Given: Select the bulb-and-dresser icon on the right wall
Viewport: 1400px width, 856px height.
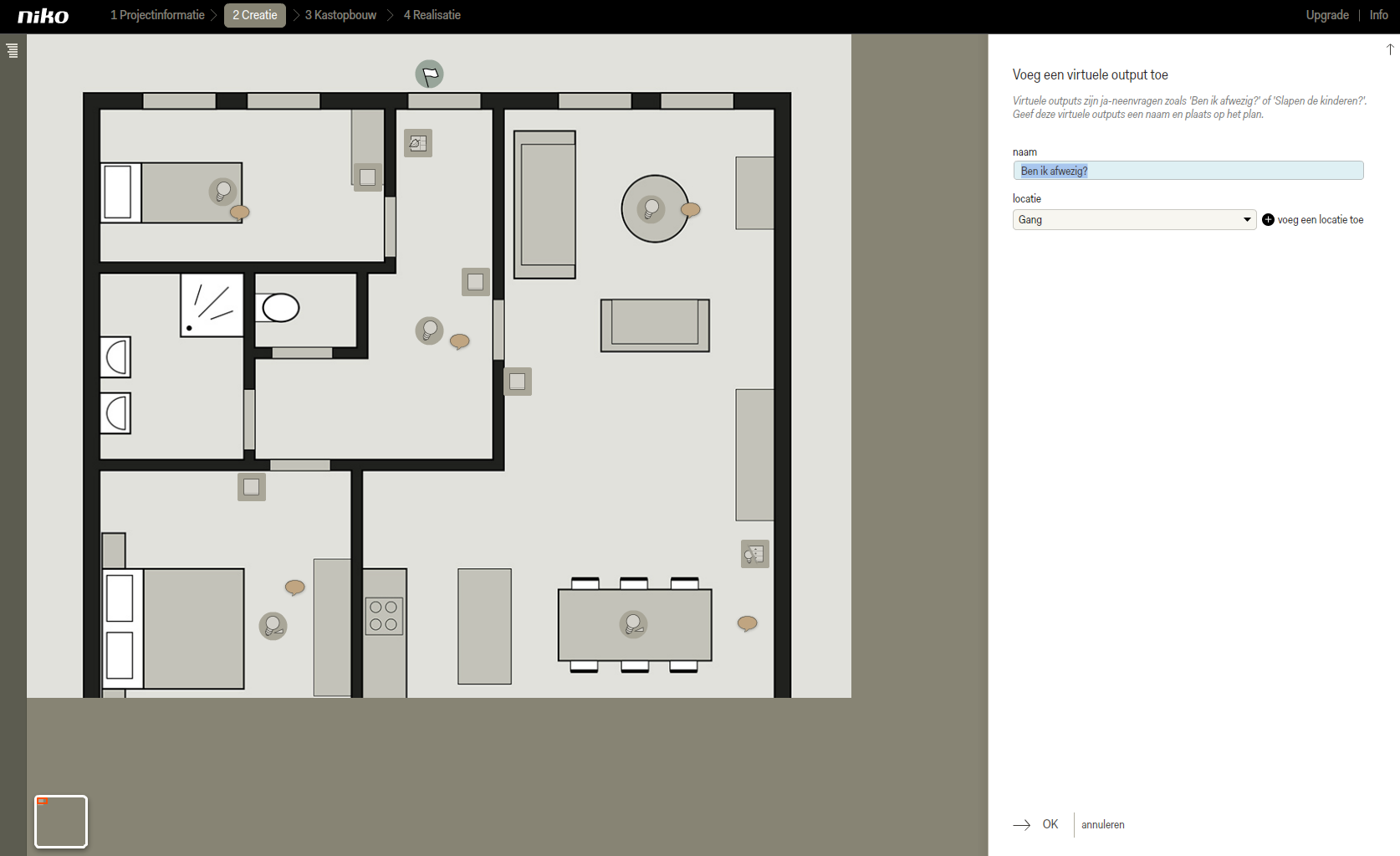Looking at the screenshot, I should tap(755, 554).
